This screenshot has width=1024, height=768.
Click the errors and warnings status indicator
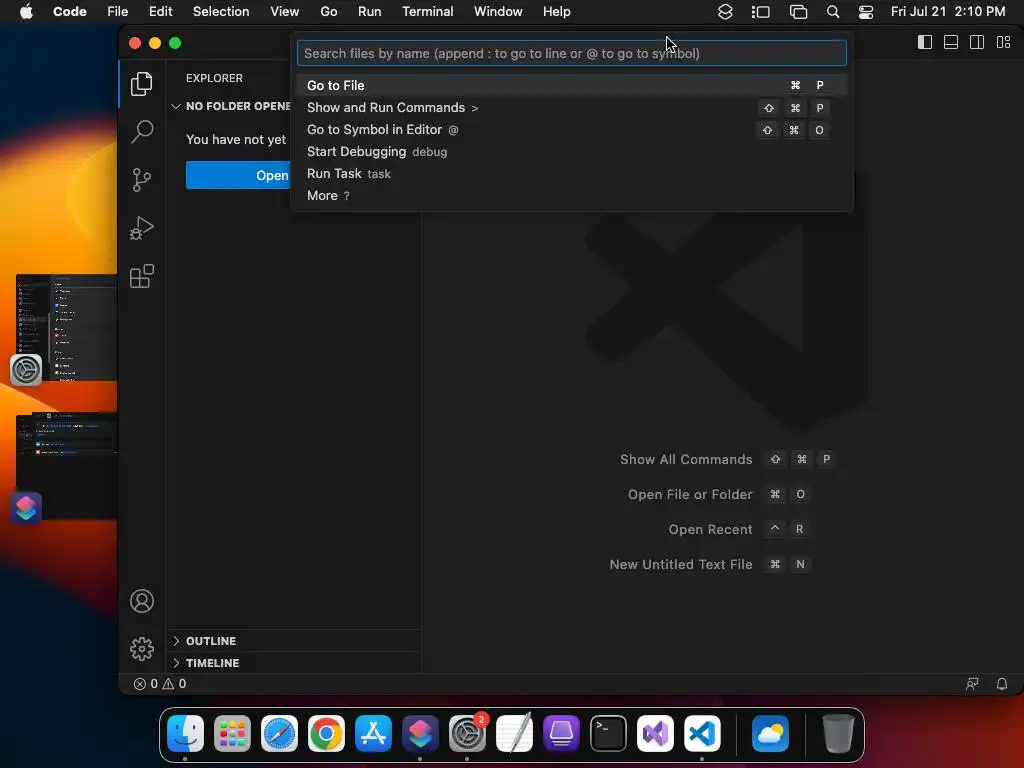(160, 684)
